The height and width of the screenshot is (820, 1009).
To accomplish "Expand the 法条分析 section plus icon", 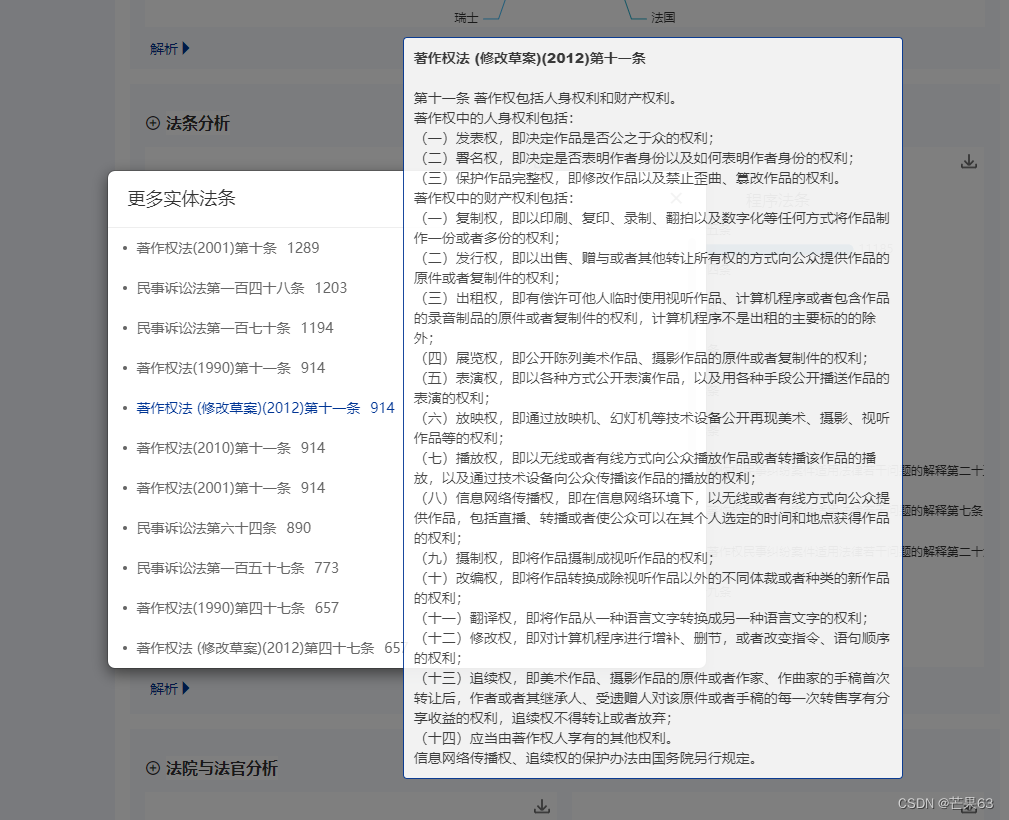I will click(x=153, y=123).
